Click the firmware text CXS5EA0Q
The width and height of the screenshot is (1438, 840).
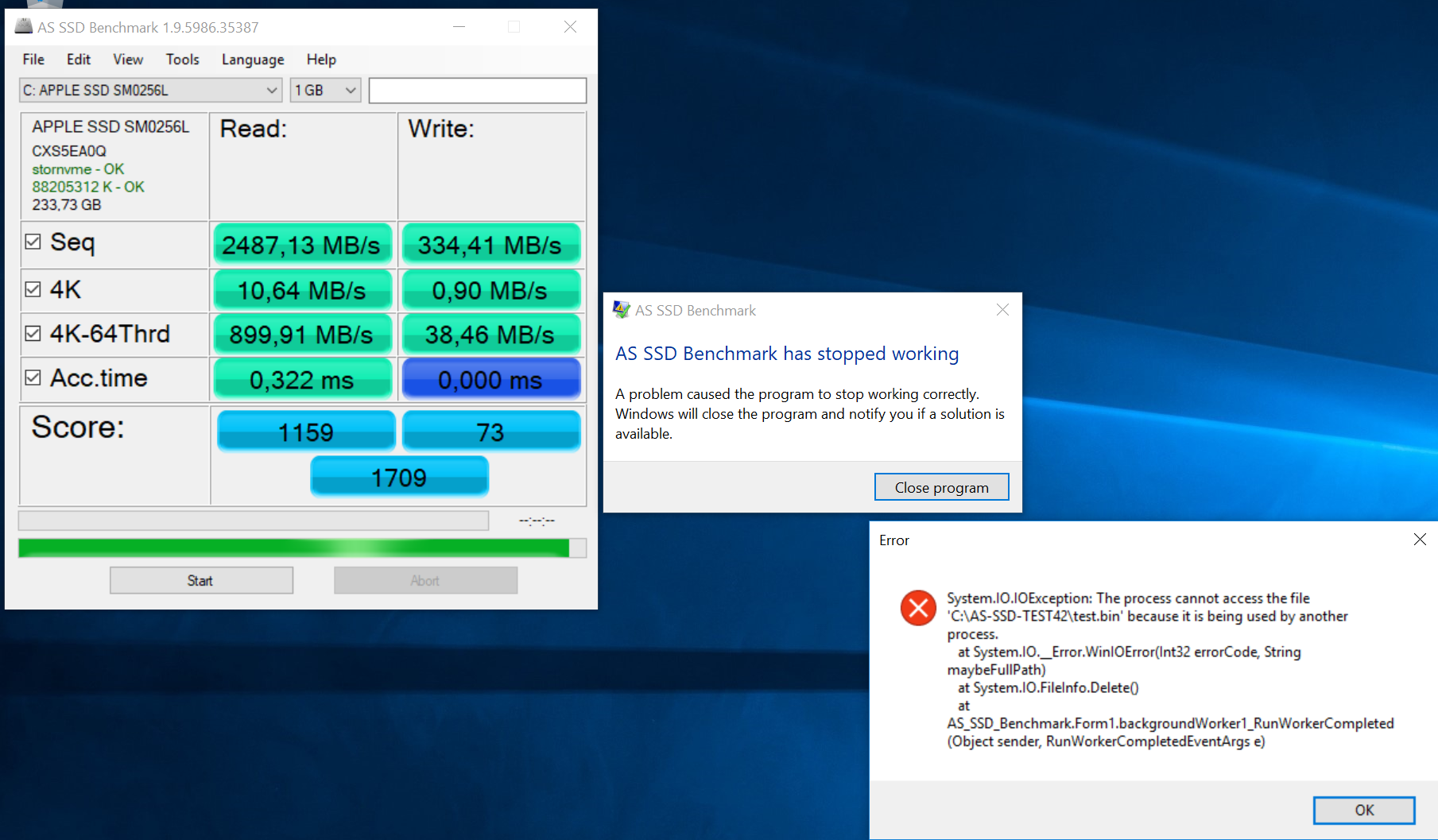tap(69, 151)
